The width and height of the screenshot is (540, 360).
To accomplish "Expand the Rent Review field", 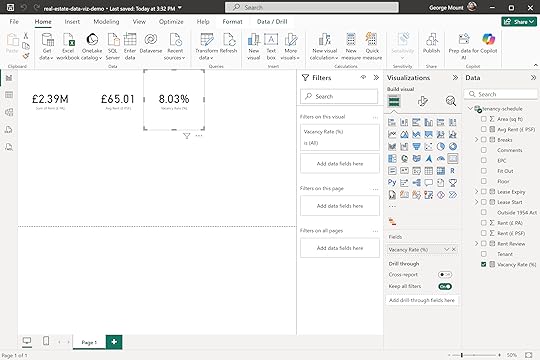I will 477,244.
